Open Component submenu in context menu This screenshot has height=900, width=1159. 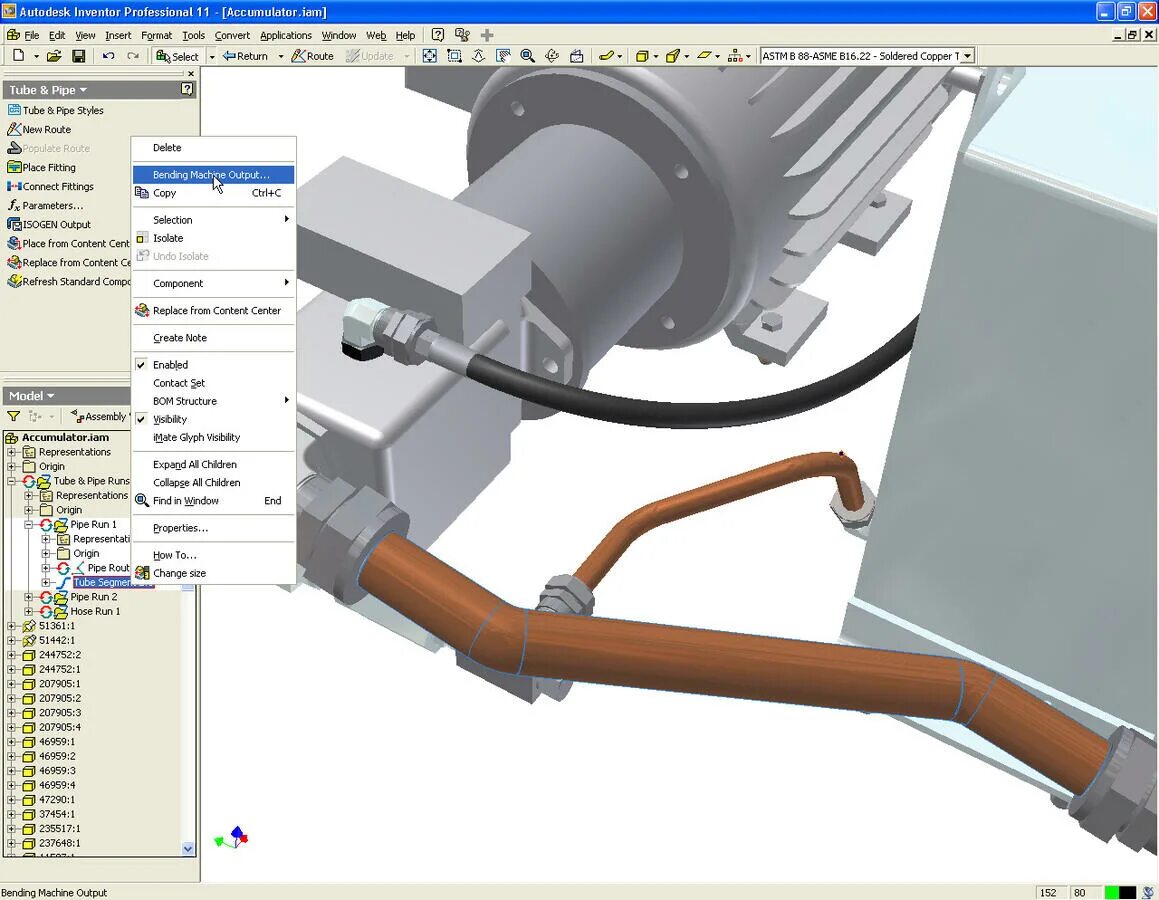[x=213, y=283]
